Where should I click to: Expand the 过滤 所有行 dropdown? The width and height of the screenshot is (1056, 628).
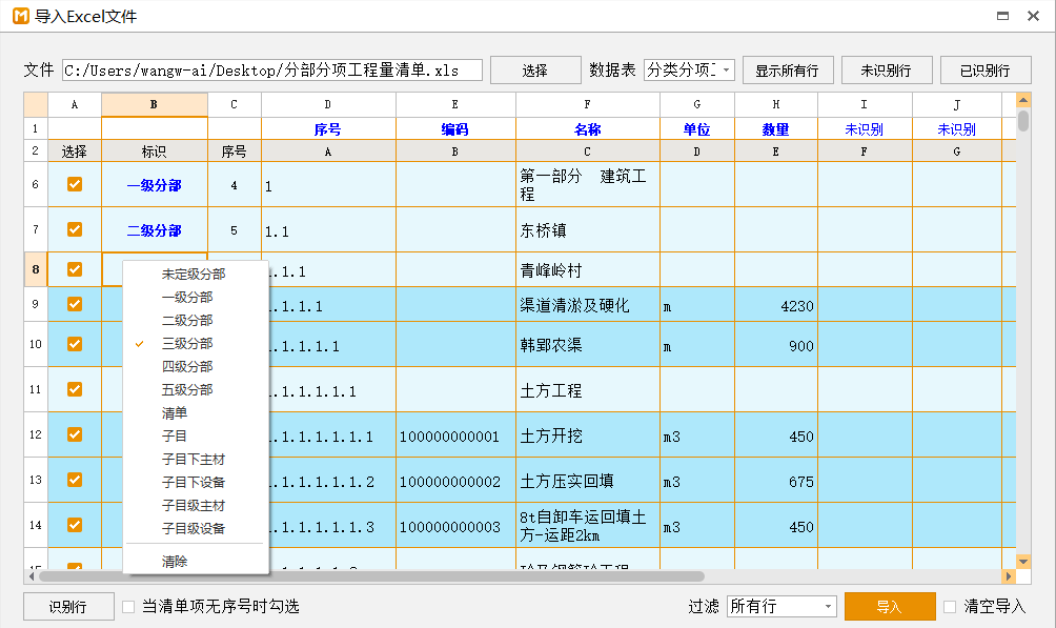tap(781, 607)
